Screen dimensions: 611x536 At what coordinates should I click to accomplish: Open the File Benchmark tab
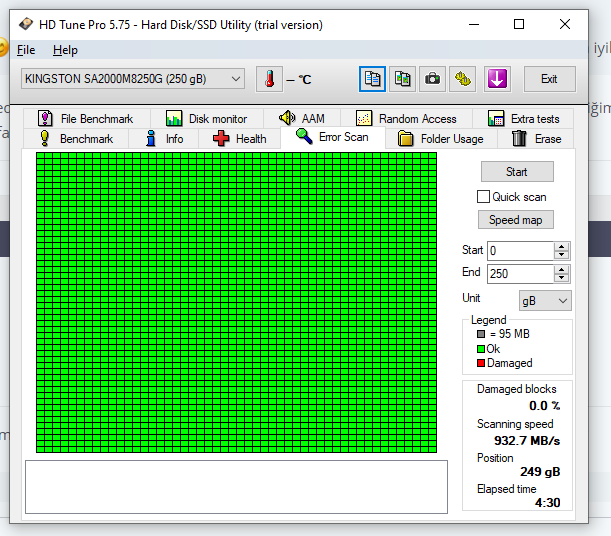click(87, 118)
